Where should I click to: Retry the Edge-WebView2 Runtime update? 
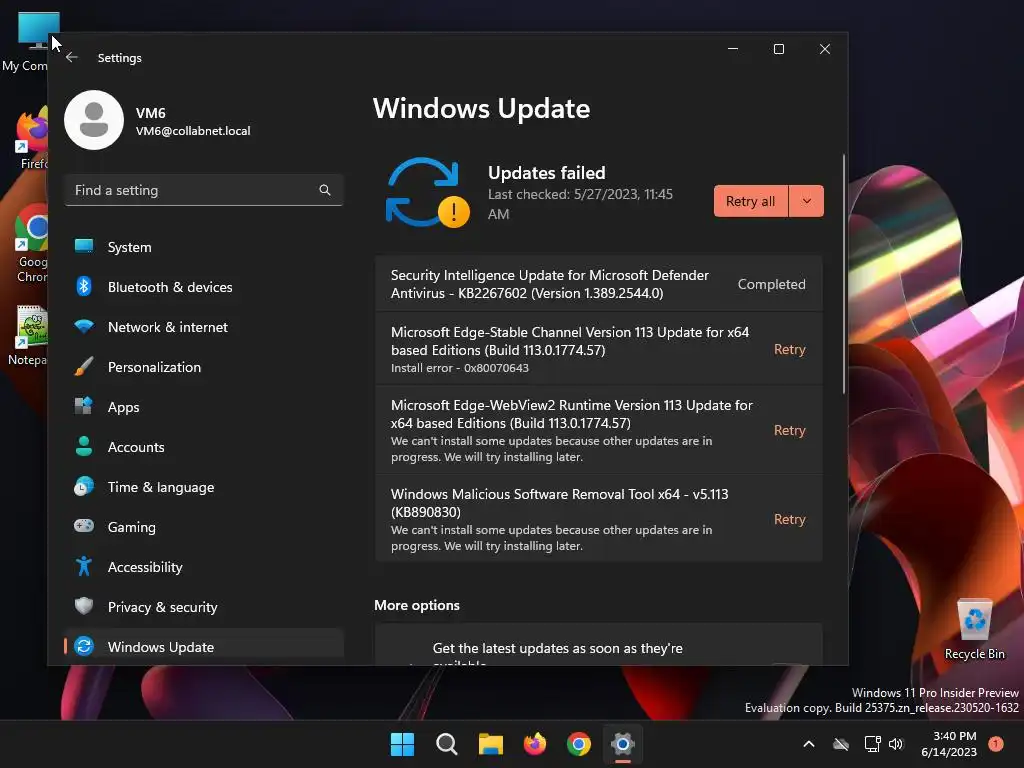click(x=790, y=430)
